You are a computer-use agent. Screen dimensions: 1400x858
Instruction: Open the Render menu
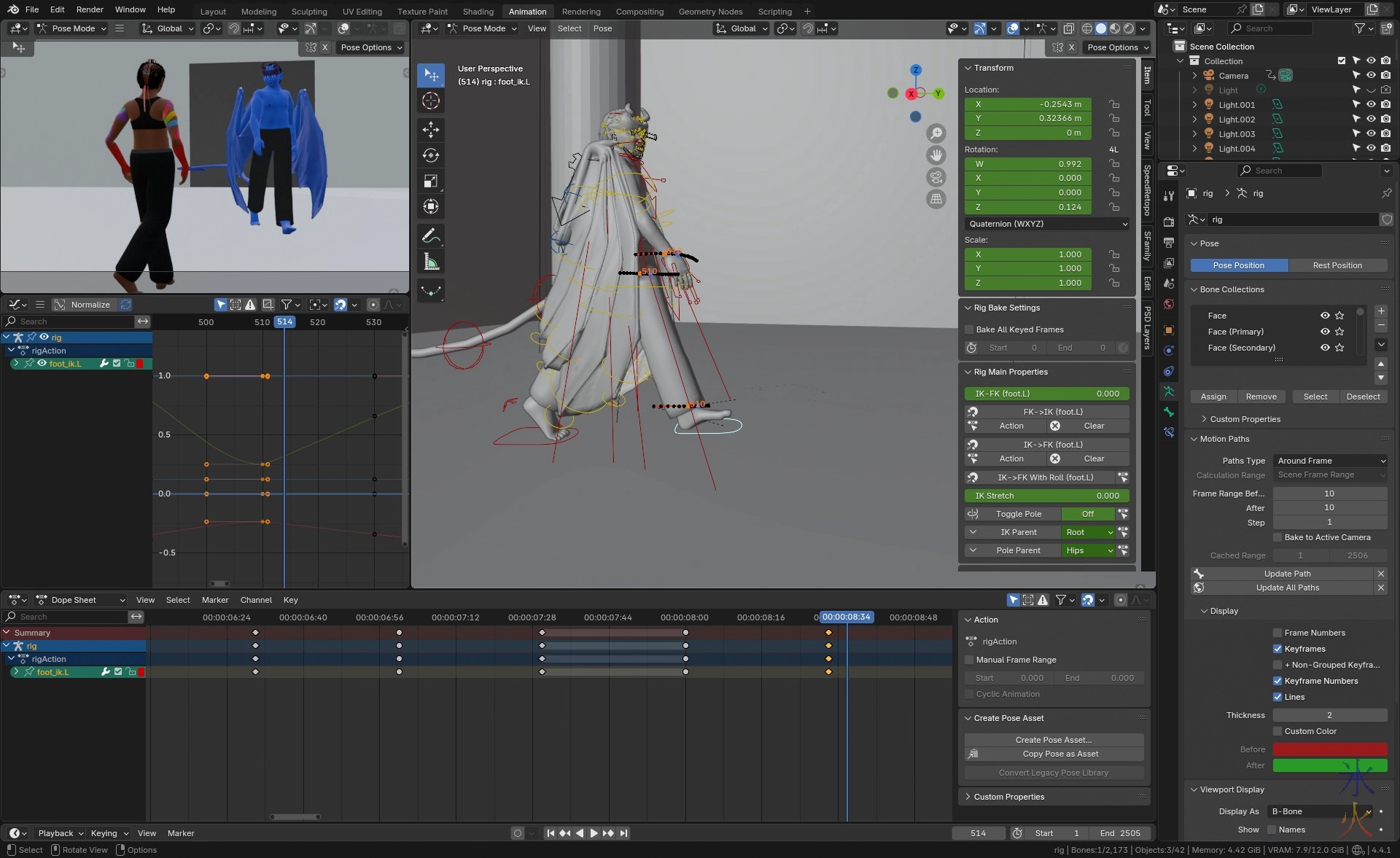pos(90,9)
